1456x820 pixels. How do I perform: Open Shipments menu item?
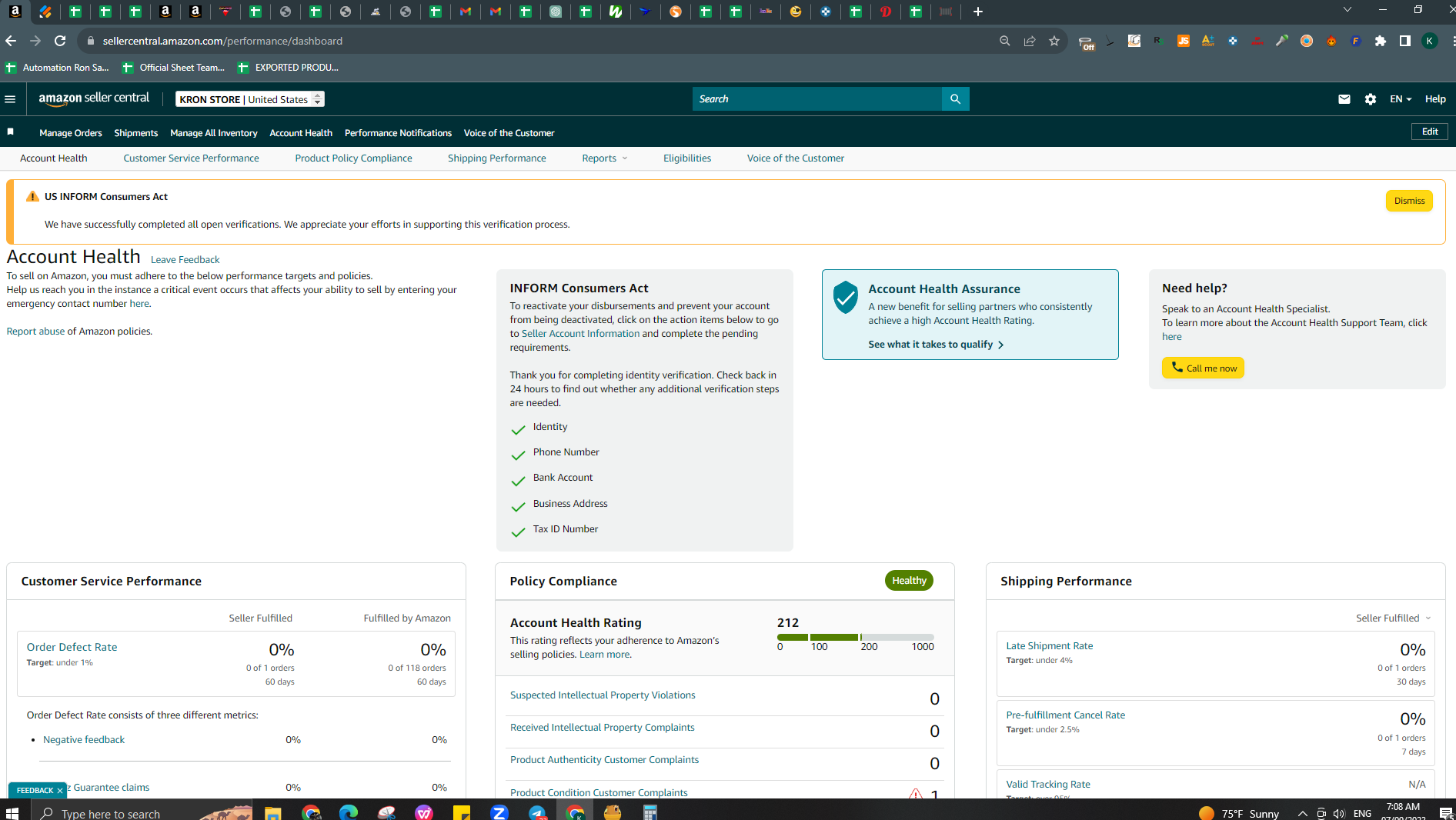point(136,133)
